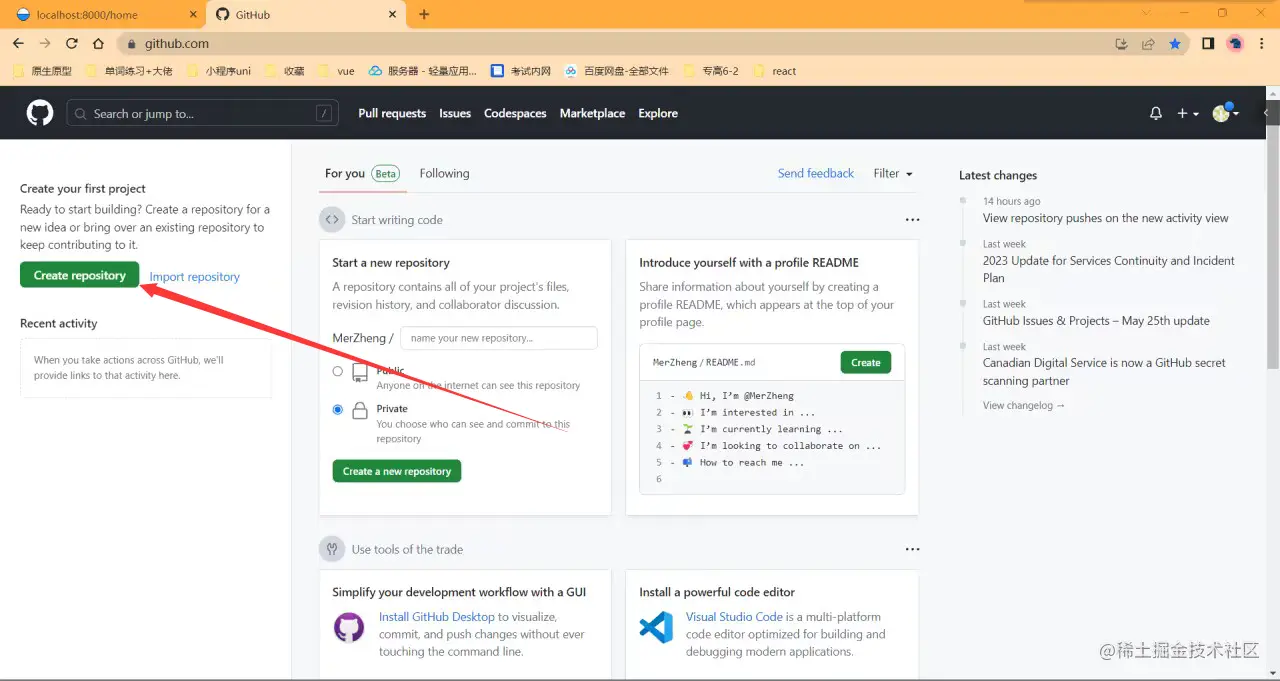
Task: Switch to the For you feed tab
Action: 362,173
